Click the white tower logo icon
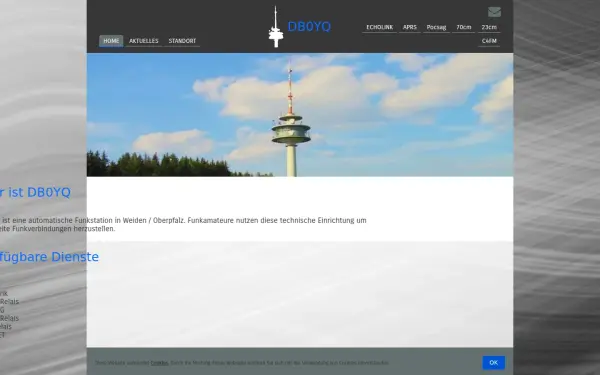Image resolution: width=600 pixels, height=375 pixels. (276, 26)
